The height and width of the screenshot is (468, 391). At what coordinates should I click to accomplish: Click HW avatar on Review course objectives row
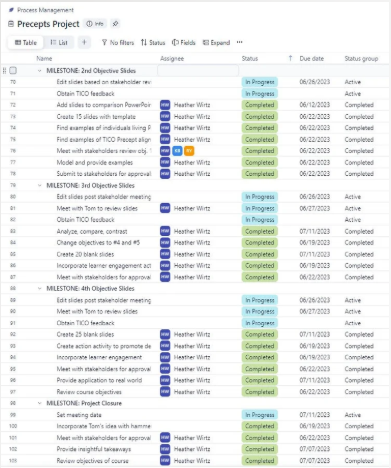(165, 392)
